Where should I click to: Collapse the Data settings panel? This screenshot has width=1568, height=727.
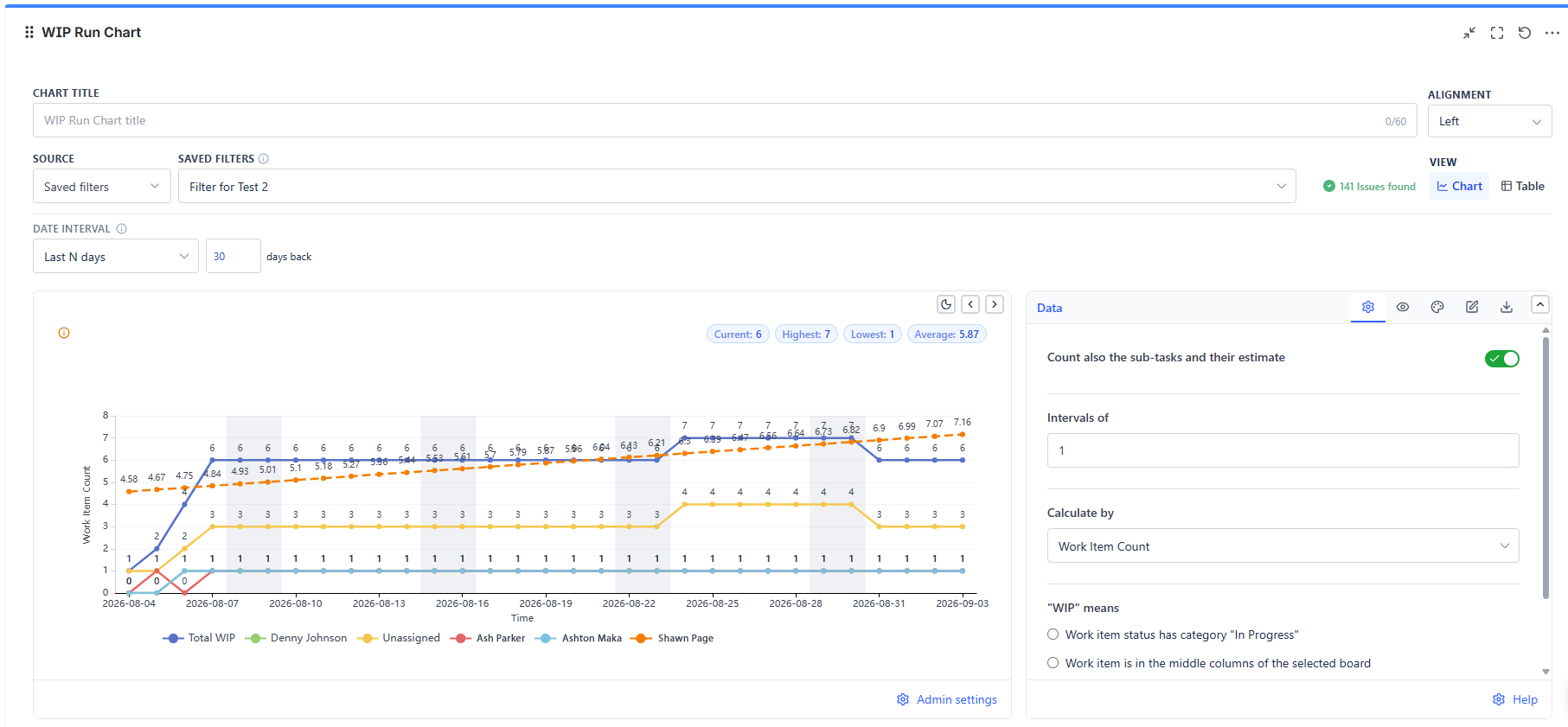(1540, 304)
